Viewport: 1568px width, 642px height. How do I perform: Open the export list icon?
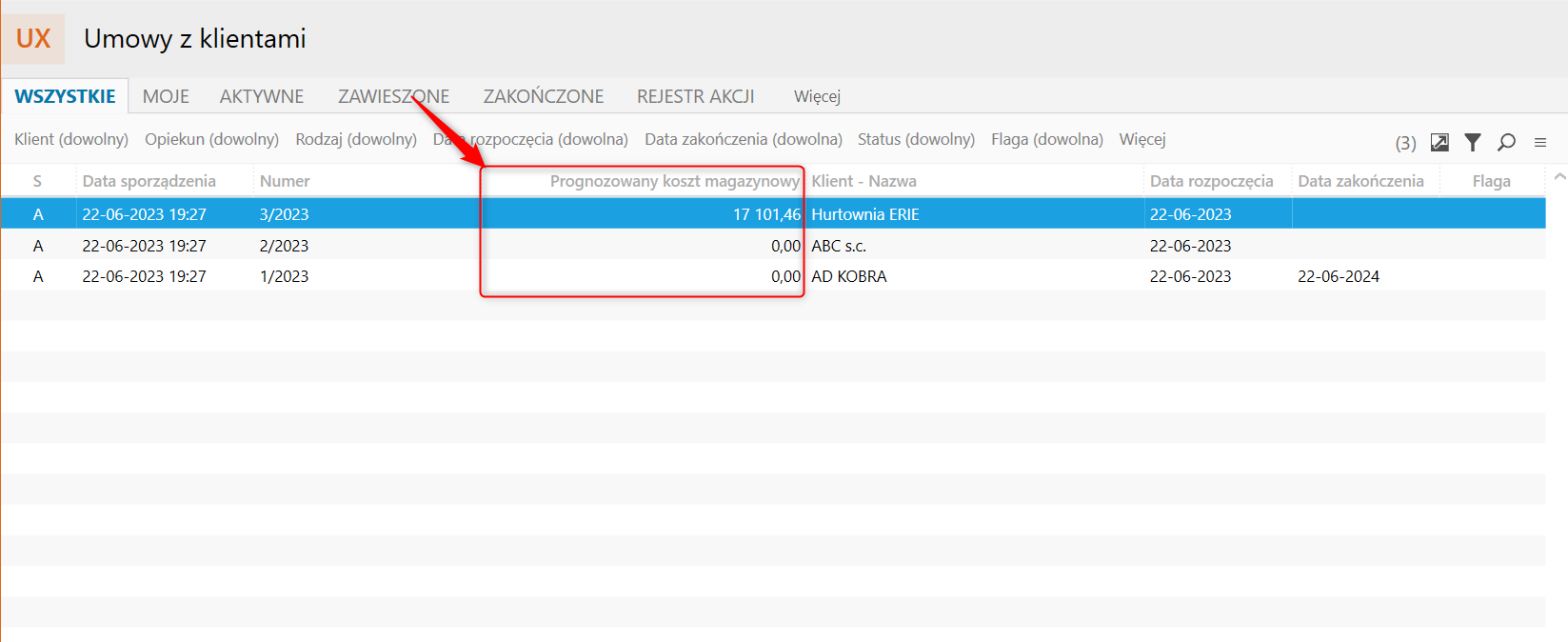pos(1439,142)
